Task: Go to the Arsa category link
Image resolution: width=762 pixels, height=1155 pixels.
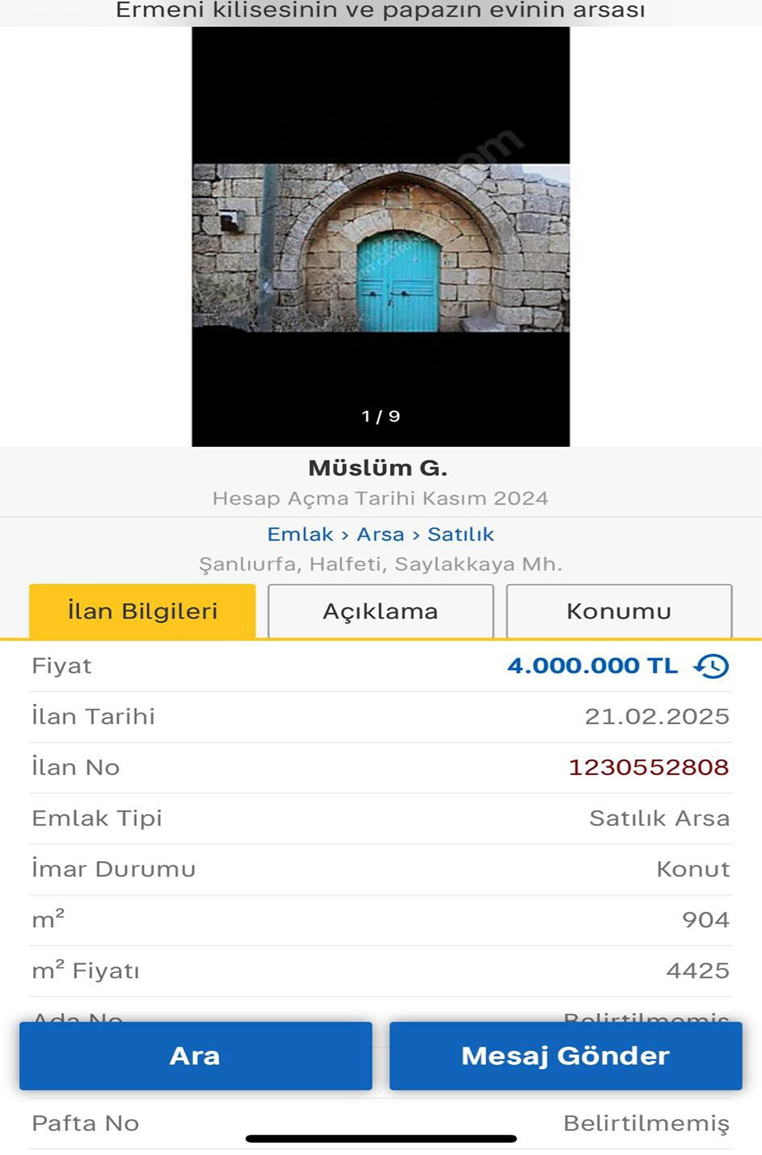Action: tap(380, 534)
